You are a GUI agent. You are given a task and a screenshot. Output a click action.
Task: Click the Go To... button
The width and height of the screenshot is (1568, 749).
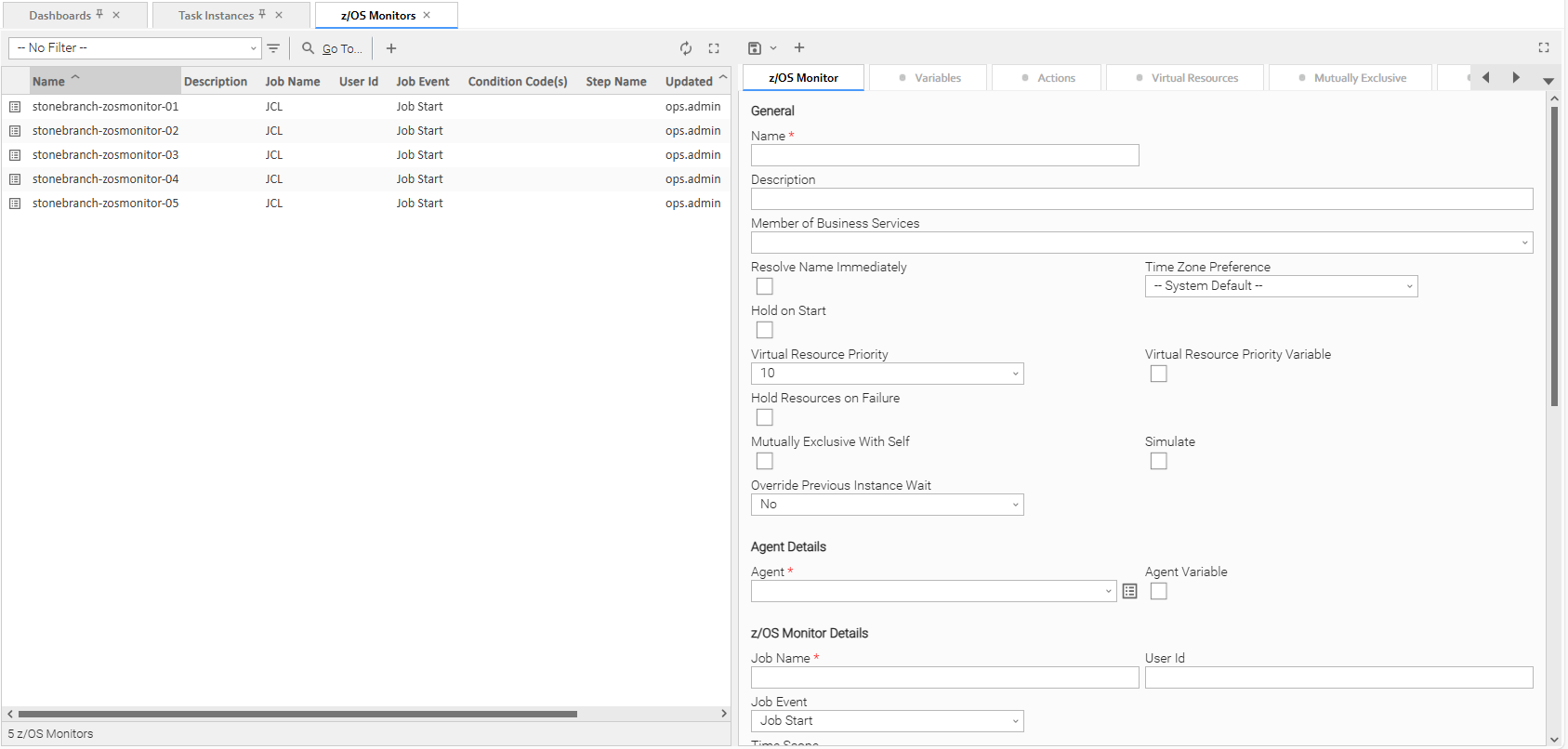click(333, 48)
